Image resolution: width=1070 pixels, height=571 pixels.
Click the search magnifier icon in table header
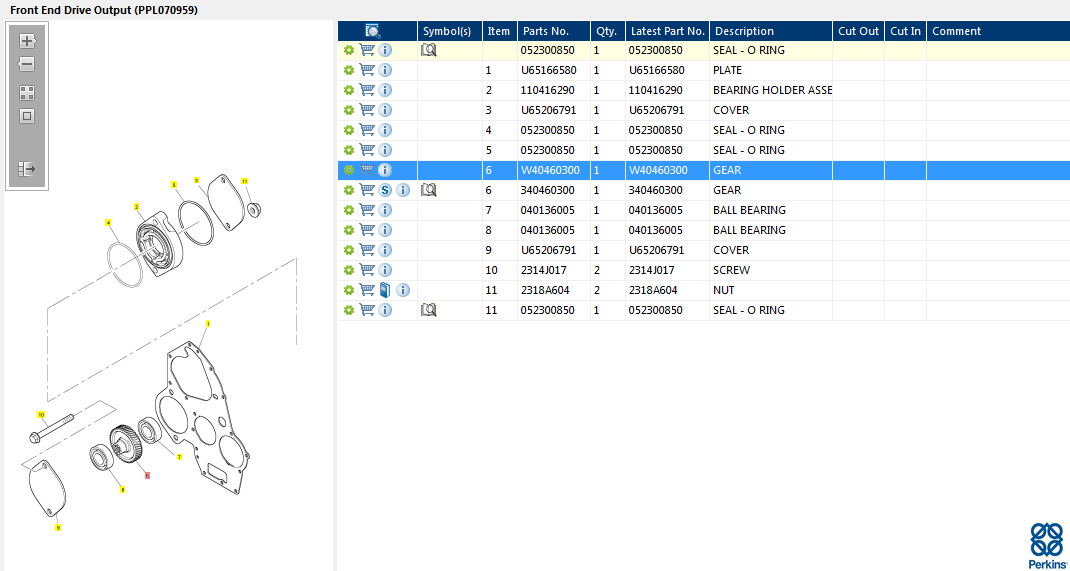point(373,31)
